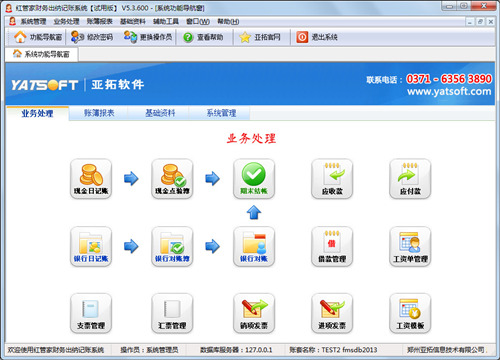Open 应收款 receivables icon
Viewport: 500px width, 360px height.
coord(332,179)
